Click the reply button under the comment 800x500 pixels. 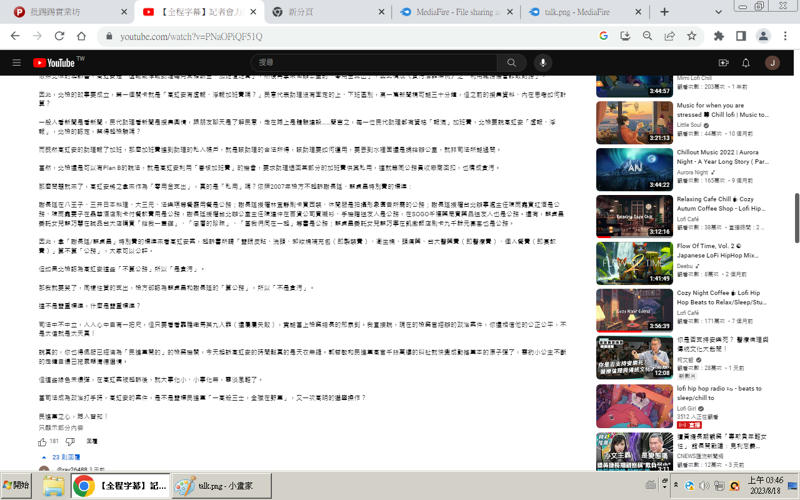click(92, 441)
